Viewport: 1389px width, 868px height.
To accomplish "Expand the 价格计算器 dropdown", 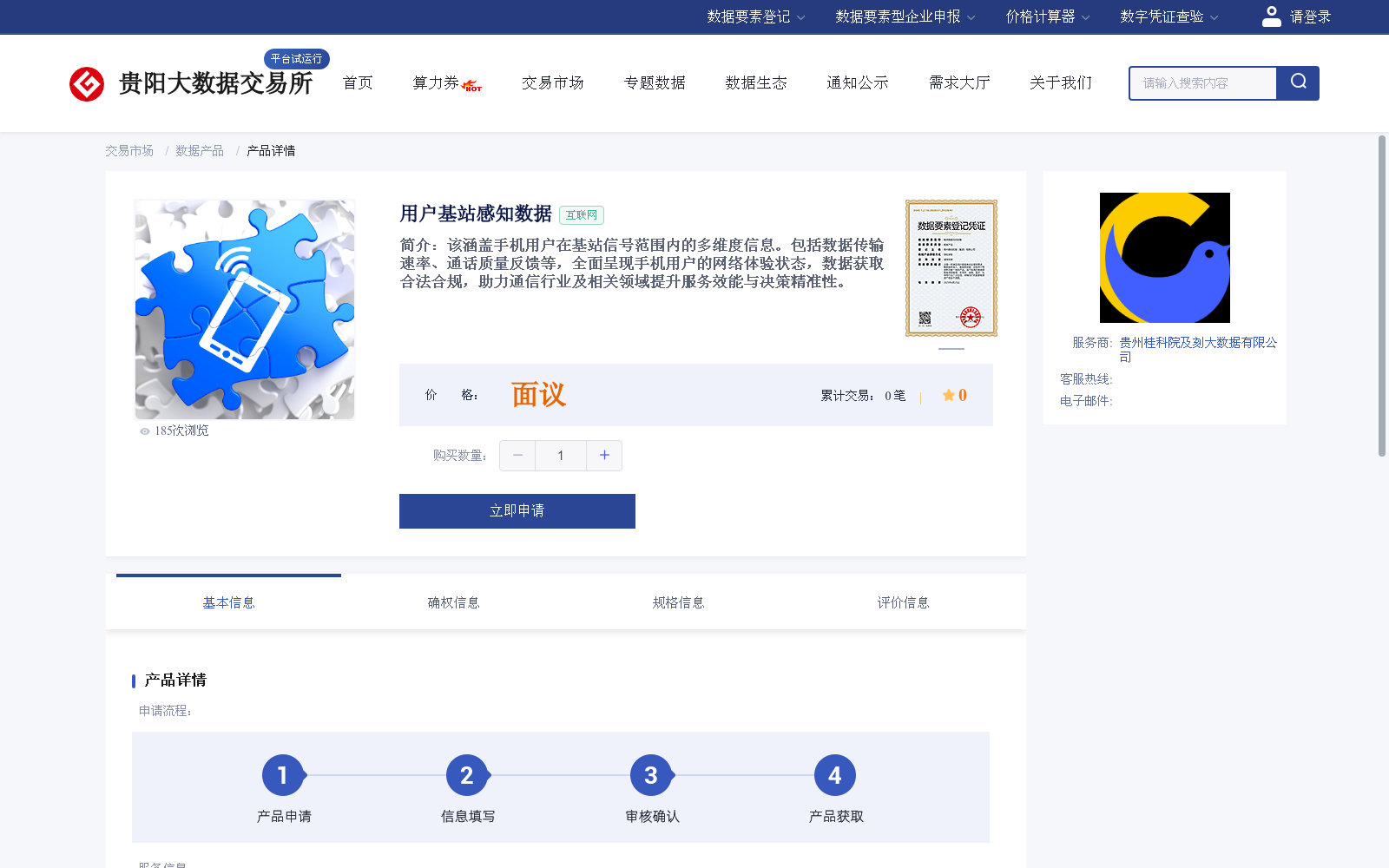I will (1048, 16).
